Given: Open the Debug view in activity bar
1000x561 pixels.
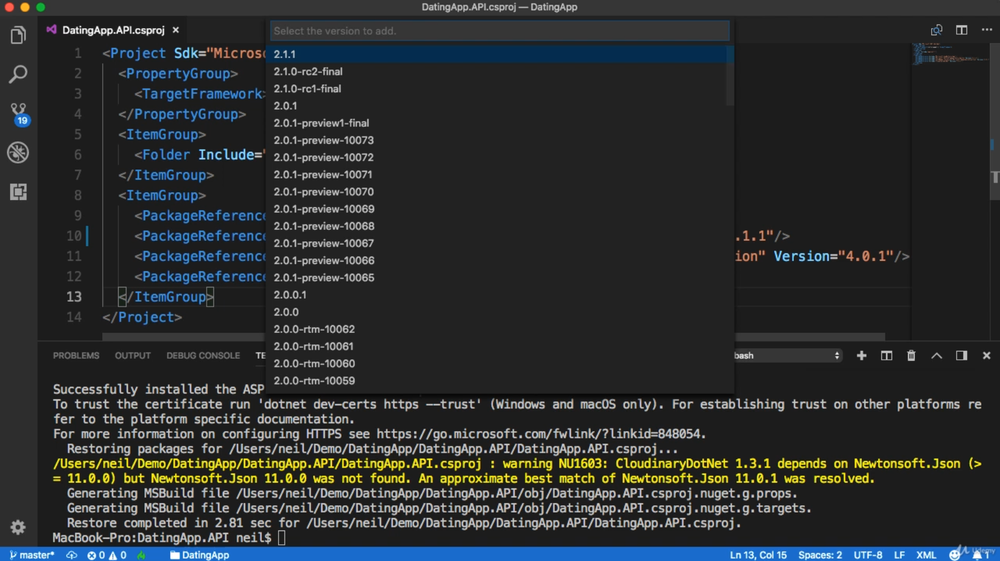Looking at the screenshot, I should coord(18,152).
